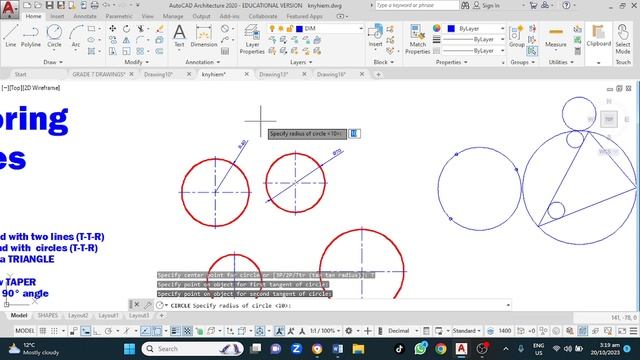Switch to the SHAPES layout tab

click(48, 316)
